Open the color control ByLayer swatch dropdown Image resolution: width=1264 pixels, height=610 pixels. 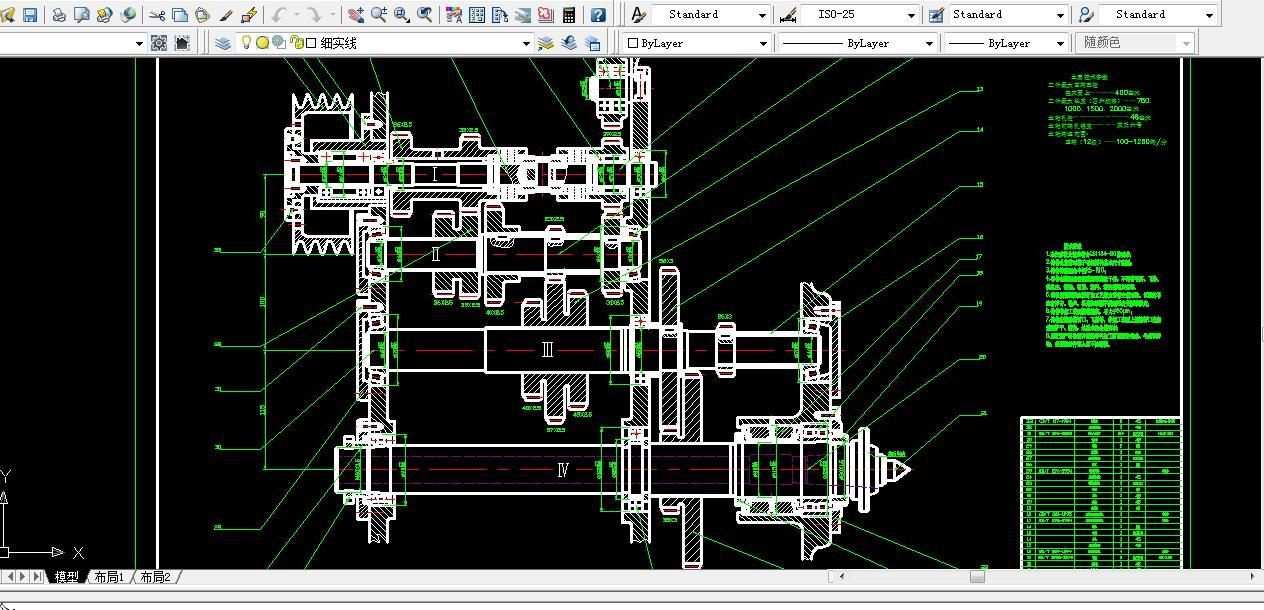[x=763, y=43]
